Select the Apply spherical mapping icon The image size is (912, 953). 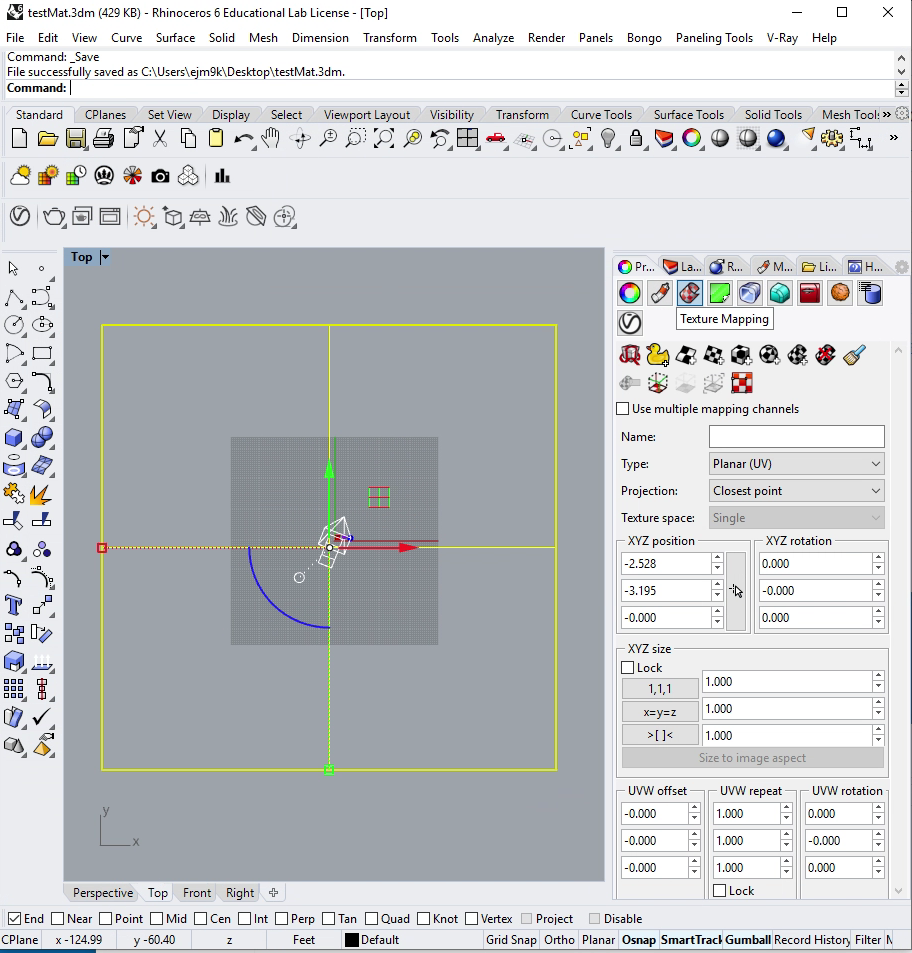click(x=770, y=354)
